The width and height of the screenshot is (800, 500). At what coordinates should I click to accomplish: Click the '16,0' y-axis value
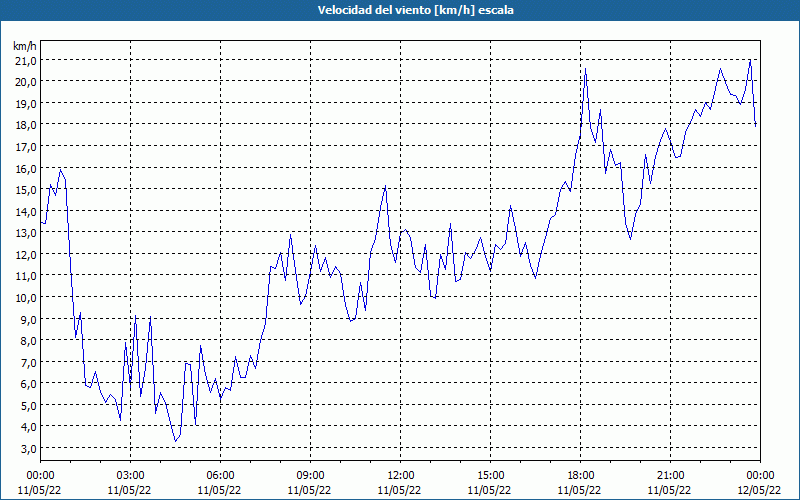tap(26, 168)
